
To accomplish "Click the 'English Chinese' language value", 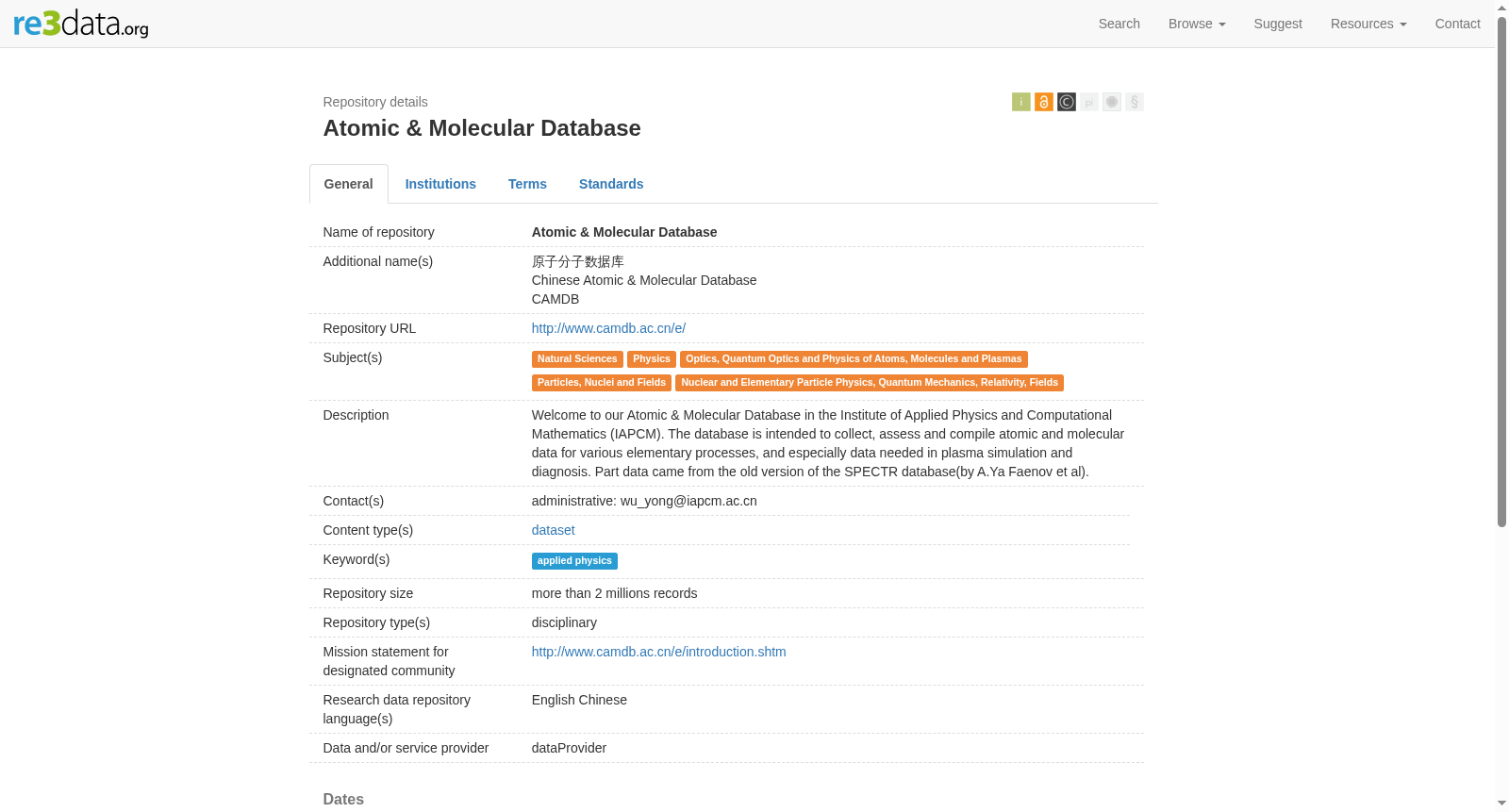I will tap(579, 700).
